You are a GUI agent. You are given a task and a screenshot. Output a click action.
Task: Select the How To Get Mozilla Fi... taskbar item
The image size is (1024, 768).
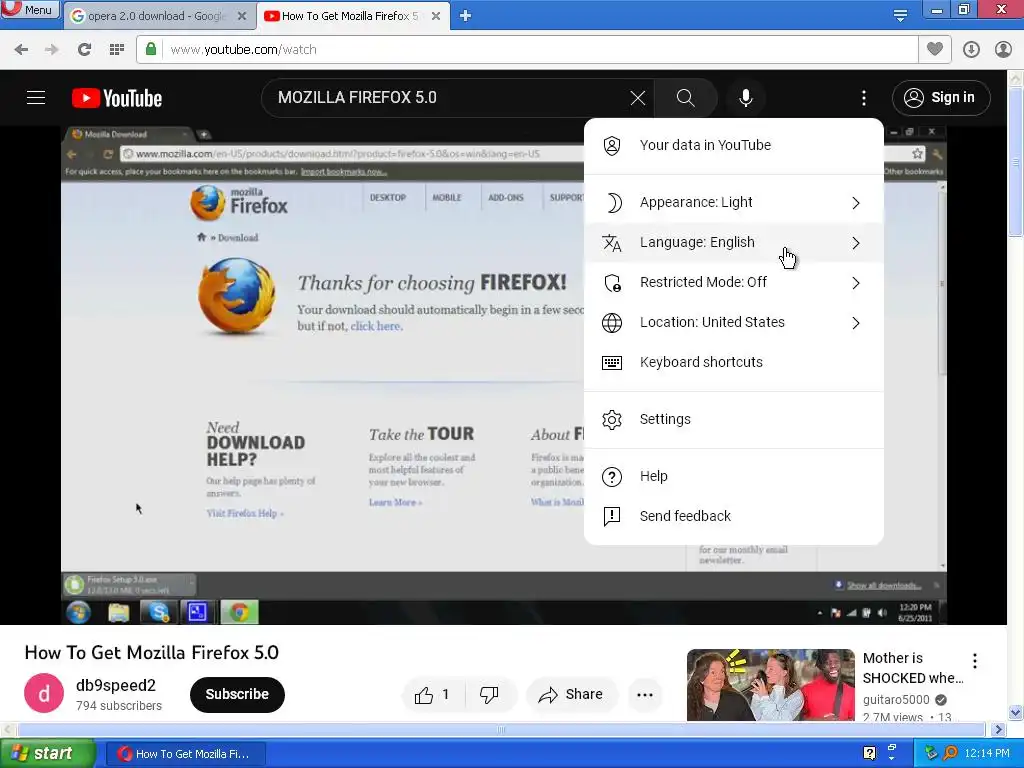coord(186,754)
